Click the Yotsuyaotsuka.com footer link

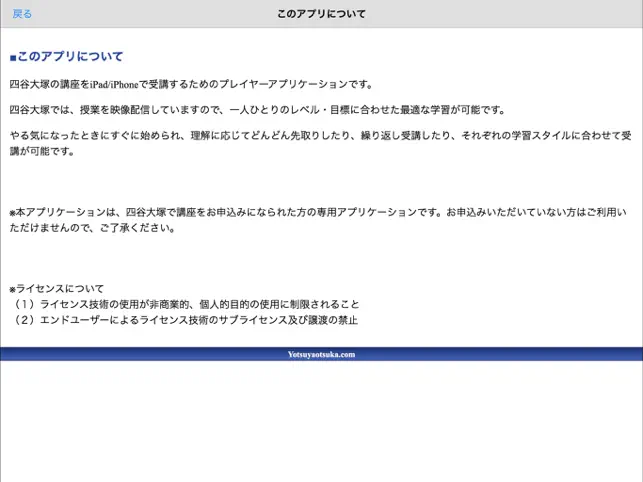tap(321, 354)
